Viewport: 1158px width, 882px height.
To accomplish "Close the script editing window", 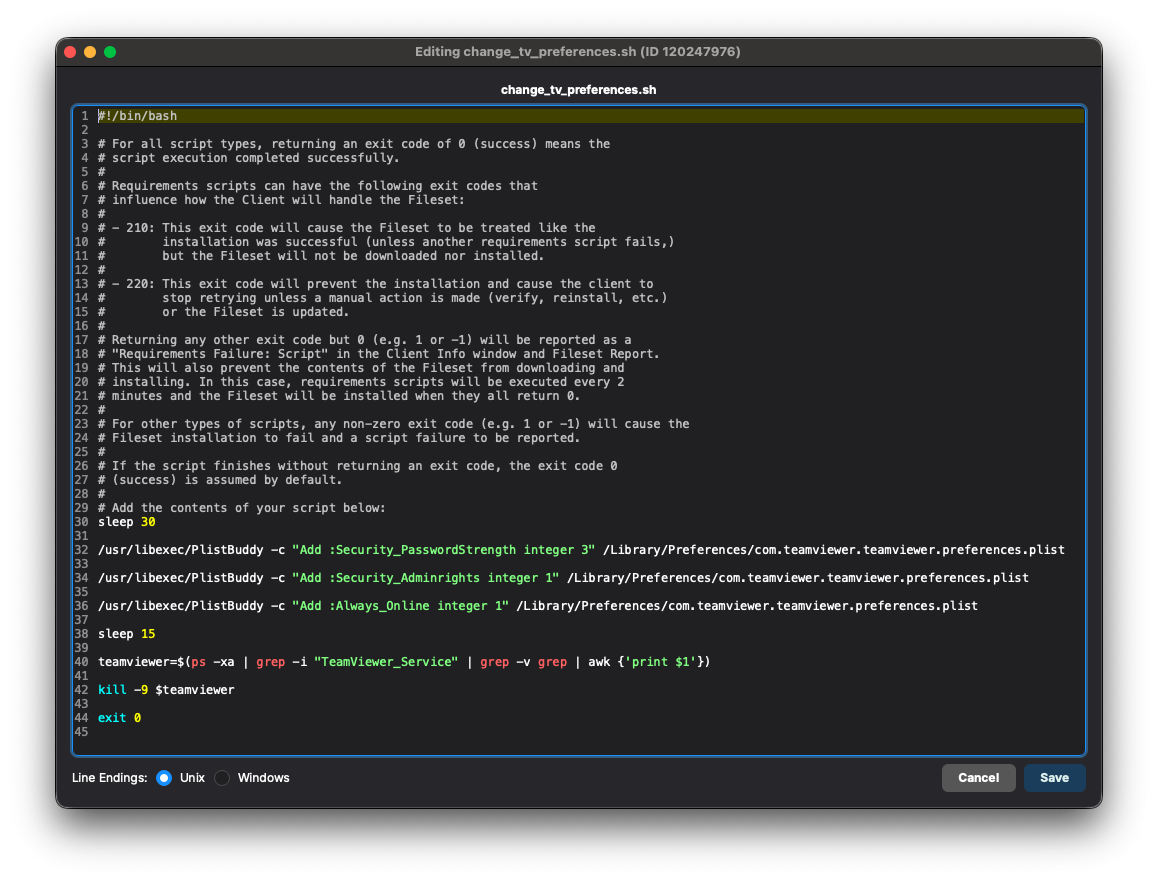I will coord(70,52).
